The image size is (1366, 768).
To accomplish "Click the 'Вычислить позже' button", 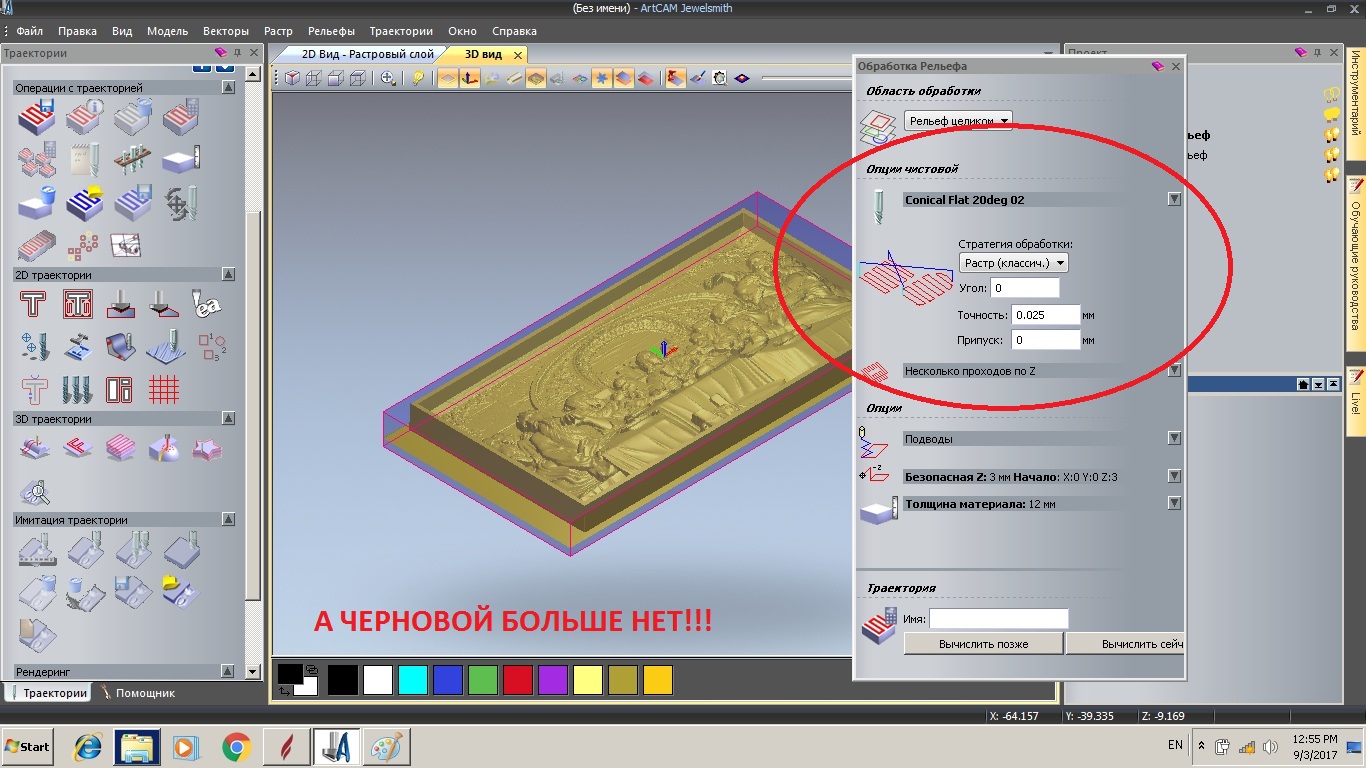I will coord(983,644).
